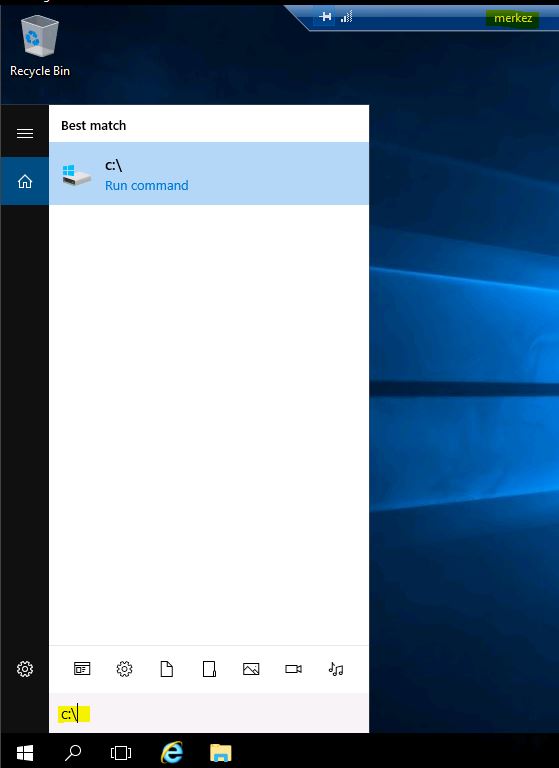The image size is (559, 768).
Task: Filter search results by Videos
Action: (293, 669)
